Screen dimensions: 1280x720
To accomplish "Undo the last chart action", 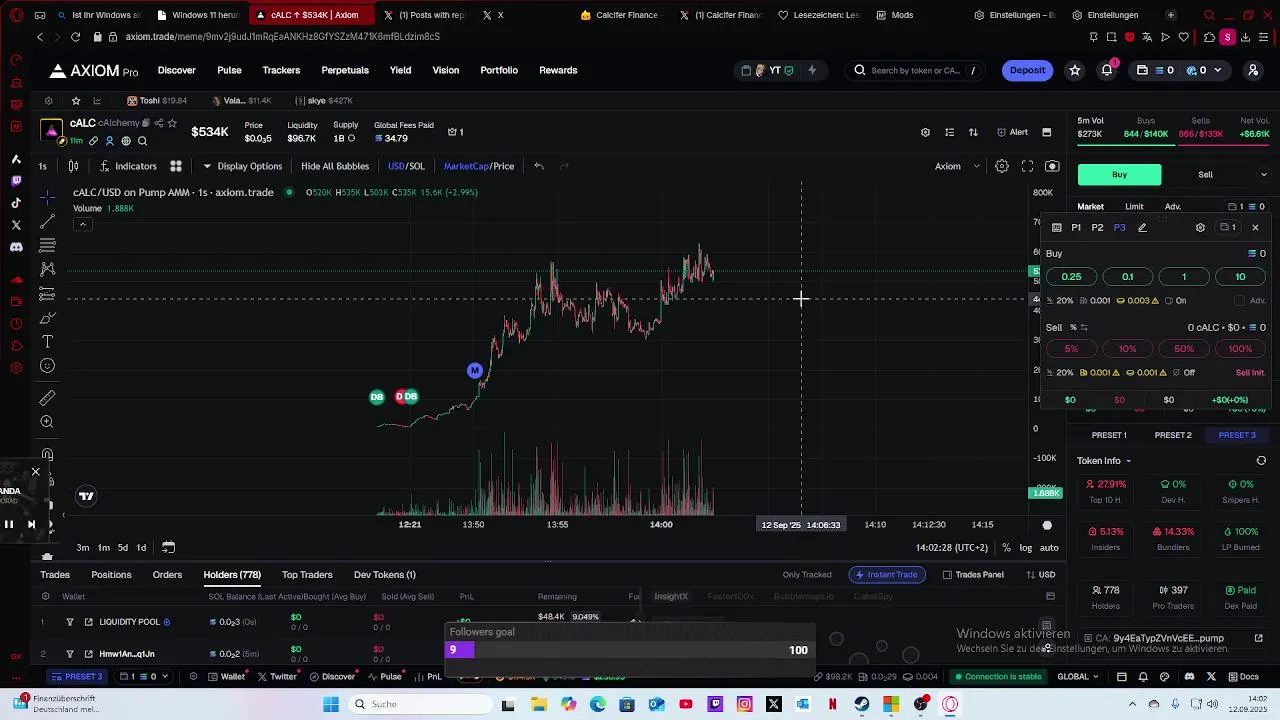I will tap(539, 166).
